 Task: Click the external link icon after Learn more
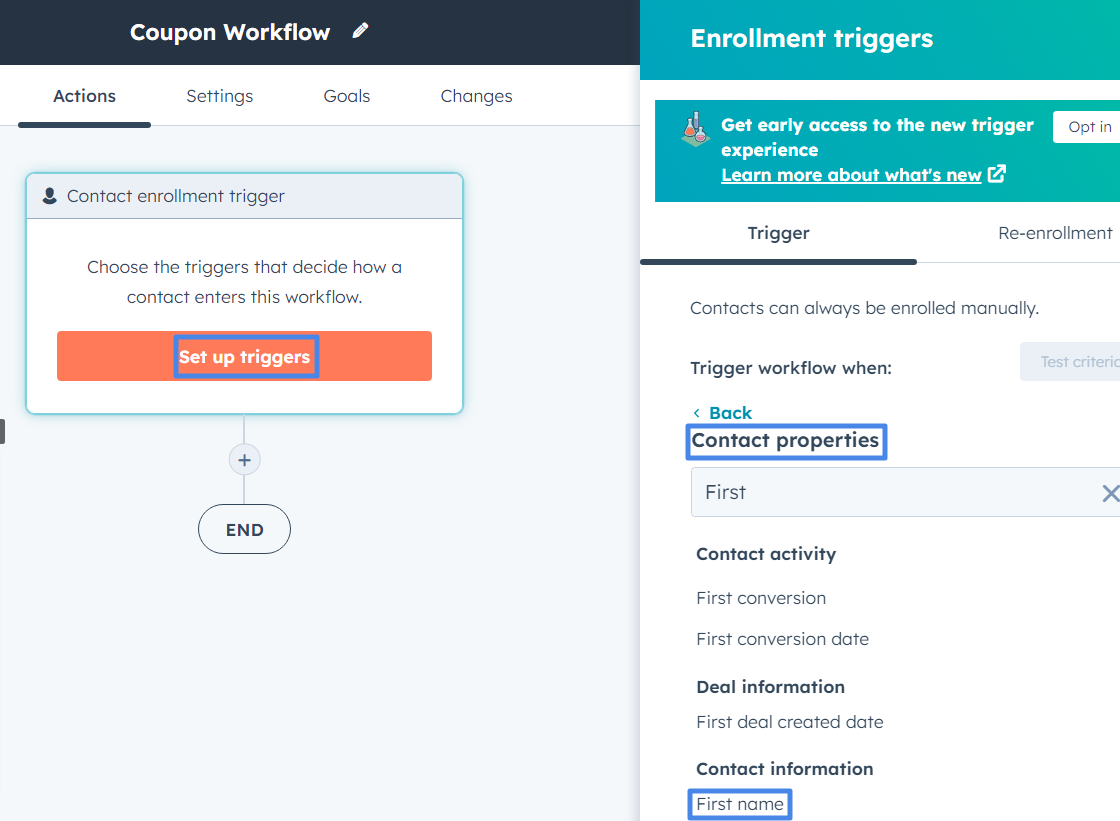997,174
